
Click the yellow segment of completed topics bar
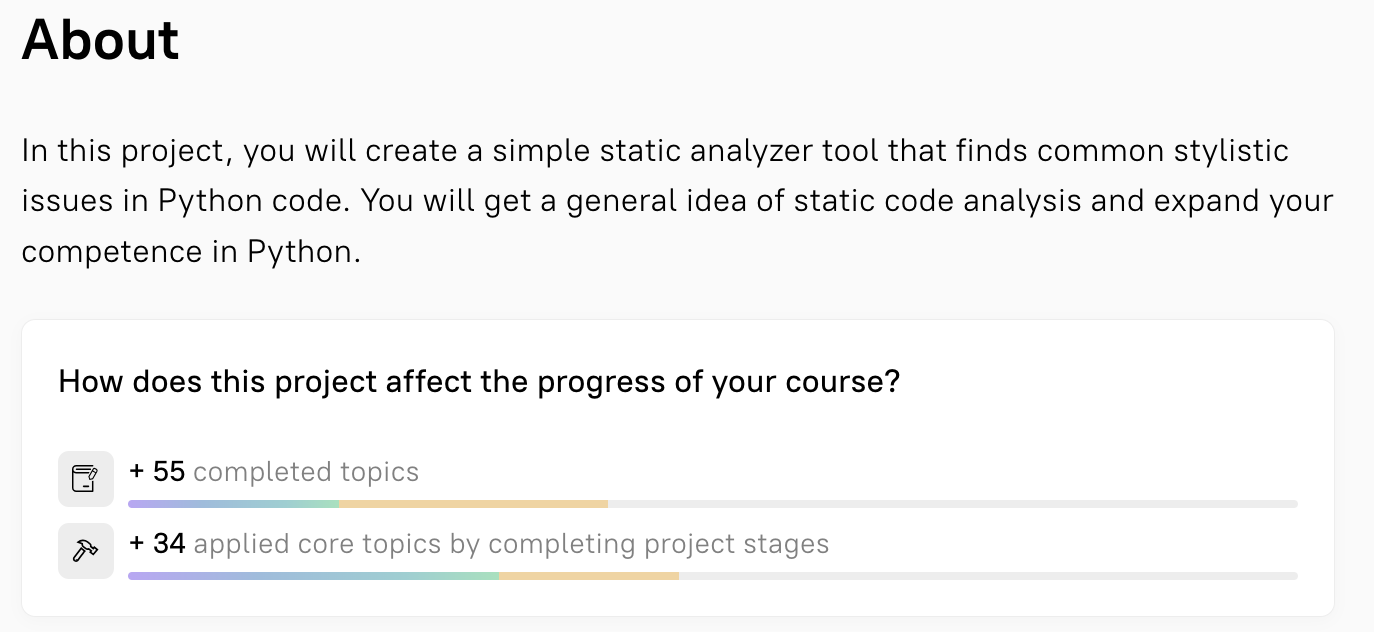click(x=474, y=504)
